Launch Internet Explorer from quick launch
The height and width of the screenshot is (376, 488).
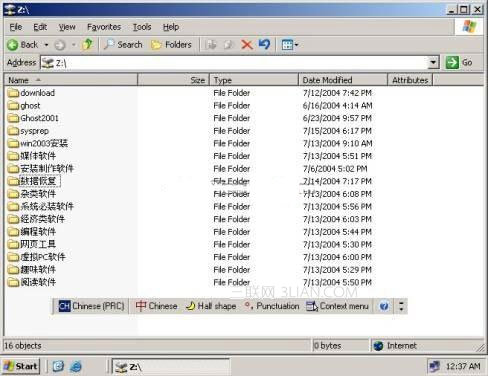coord(76,366)
